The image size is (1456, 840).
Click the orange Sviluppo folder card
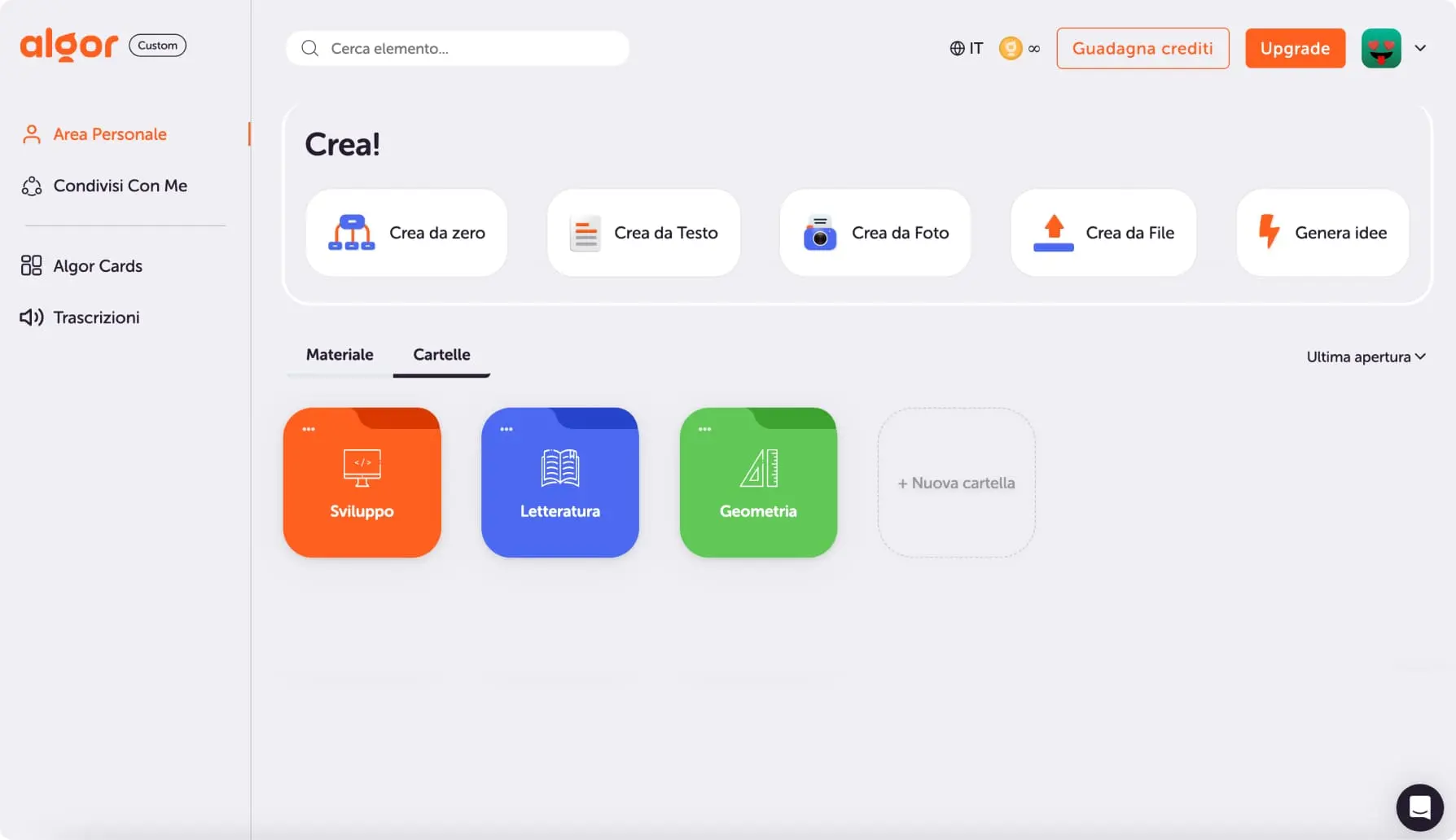[362, 483]
